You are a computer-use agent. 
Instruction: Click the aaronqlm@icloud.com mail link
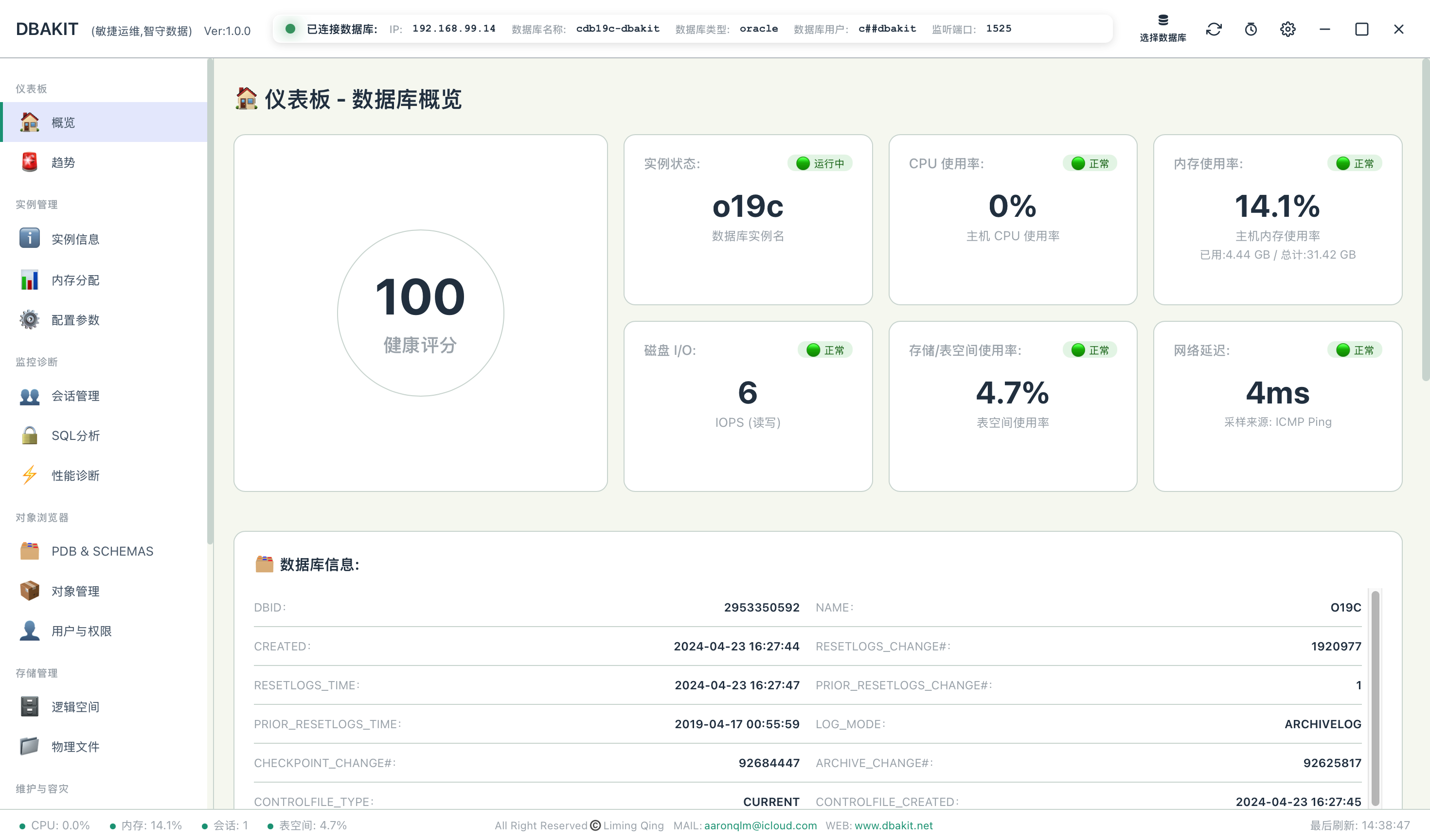click(760, 825)
